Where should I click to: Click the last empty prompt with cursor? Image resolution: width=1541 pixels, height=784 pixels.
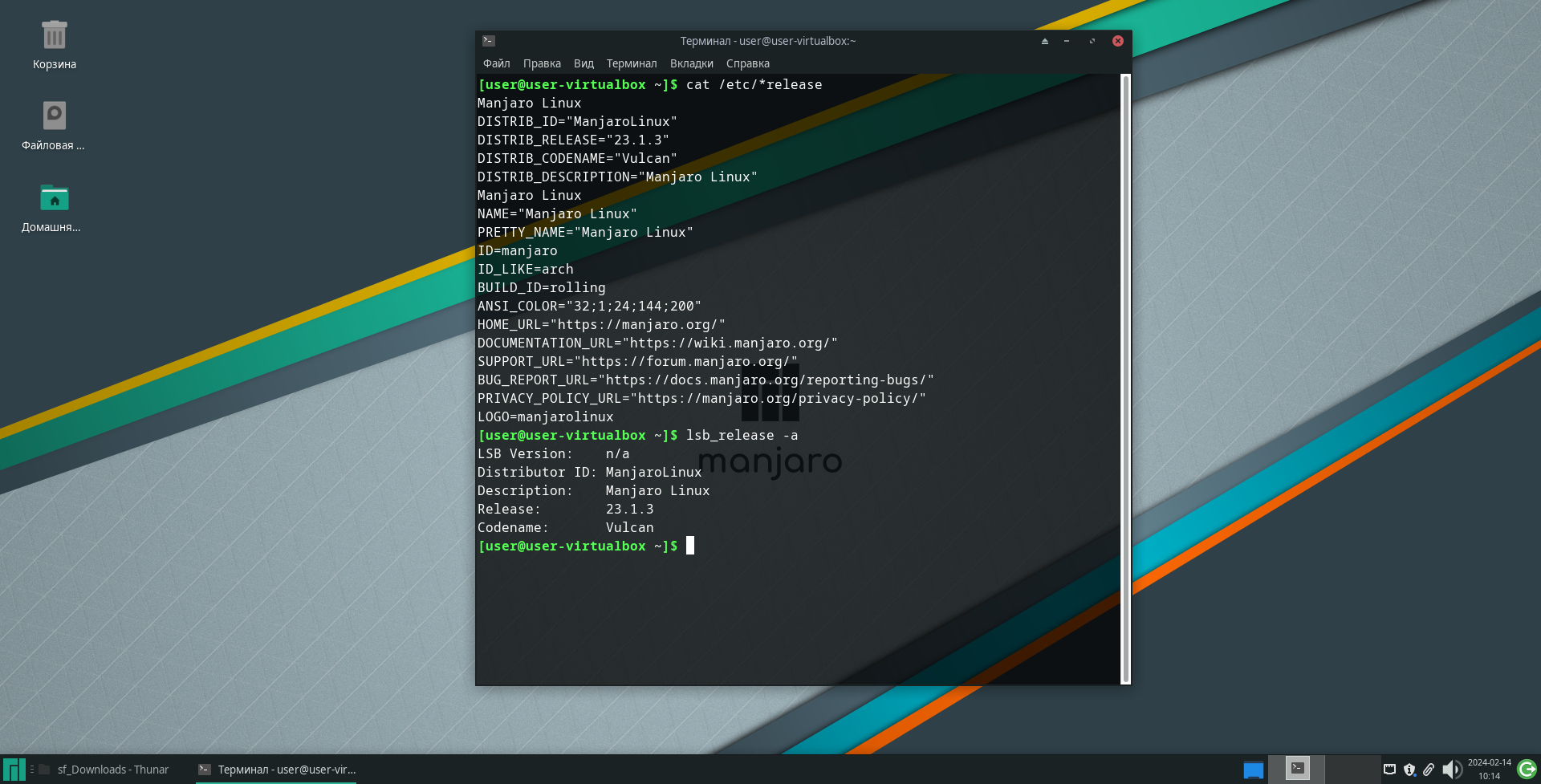tap(586, 546)
